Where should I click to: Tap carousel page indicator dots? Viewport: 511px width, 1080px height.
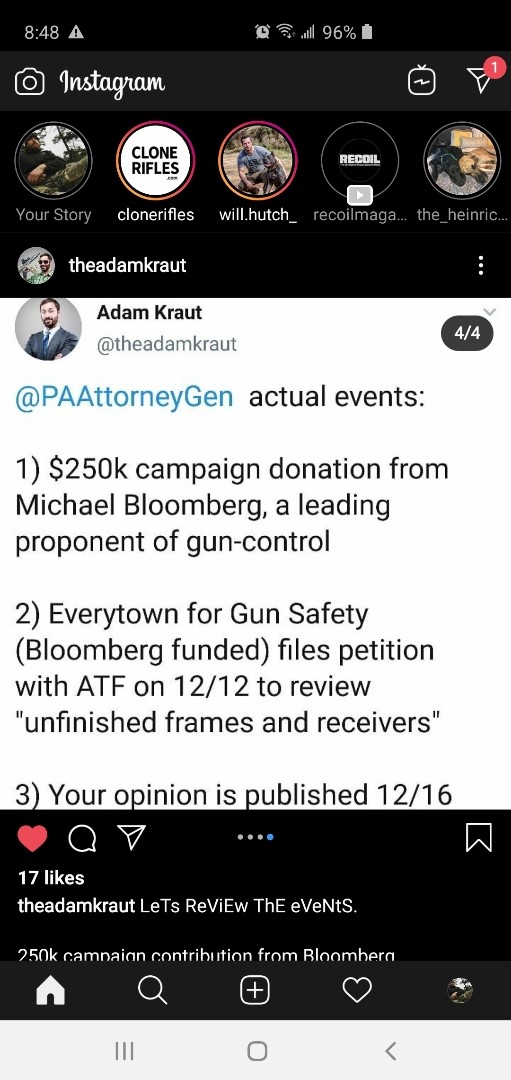click(256, 837)
